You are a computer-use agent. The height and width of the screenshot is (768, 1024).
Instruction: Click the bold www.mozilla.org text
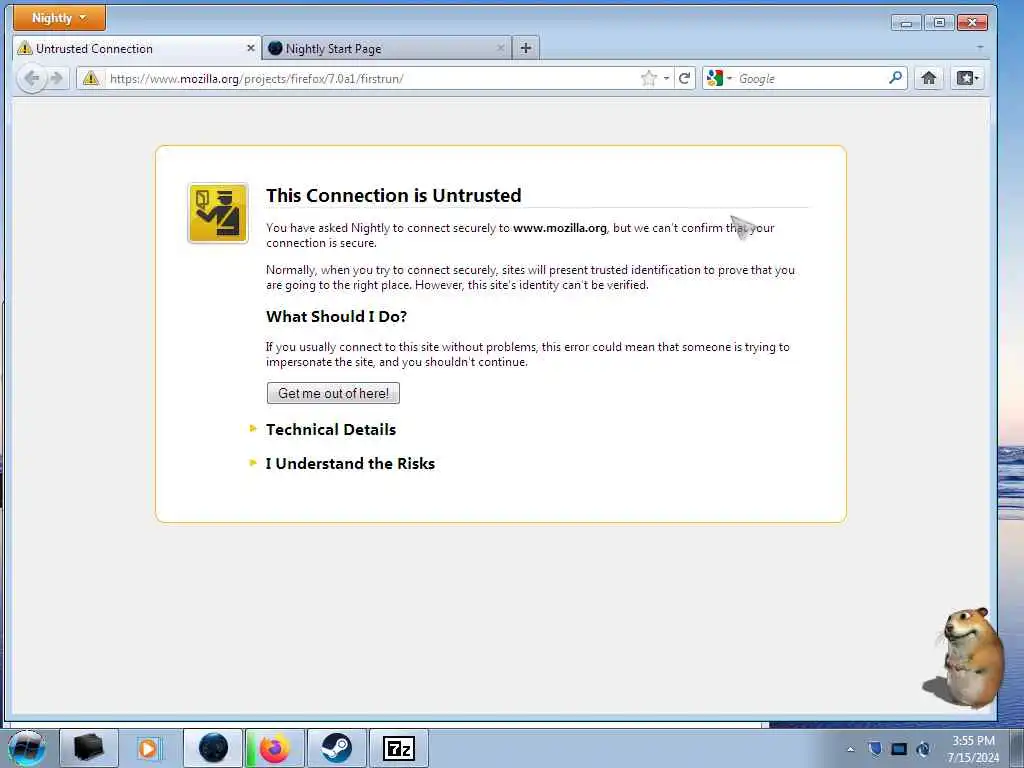click(560, 228)
